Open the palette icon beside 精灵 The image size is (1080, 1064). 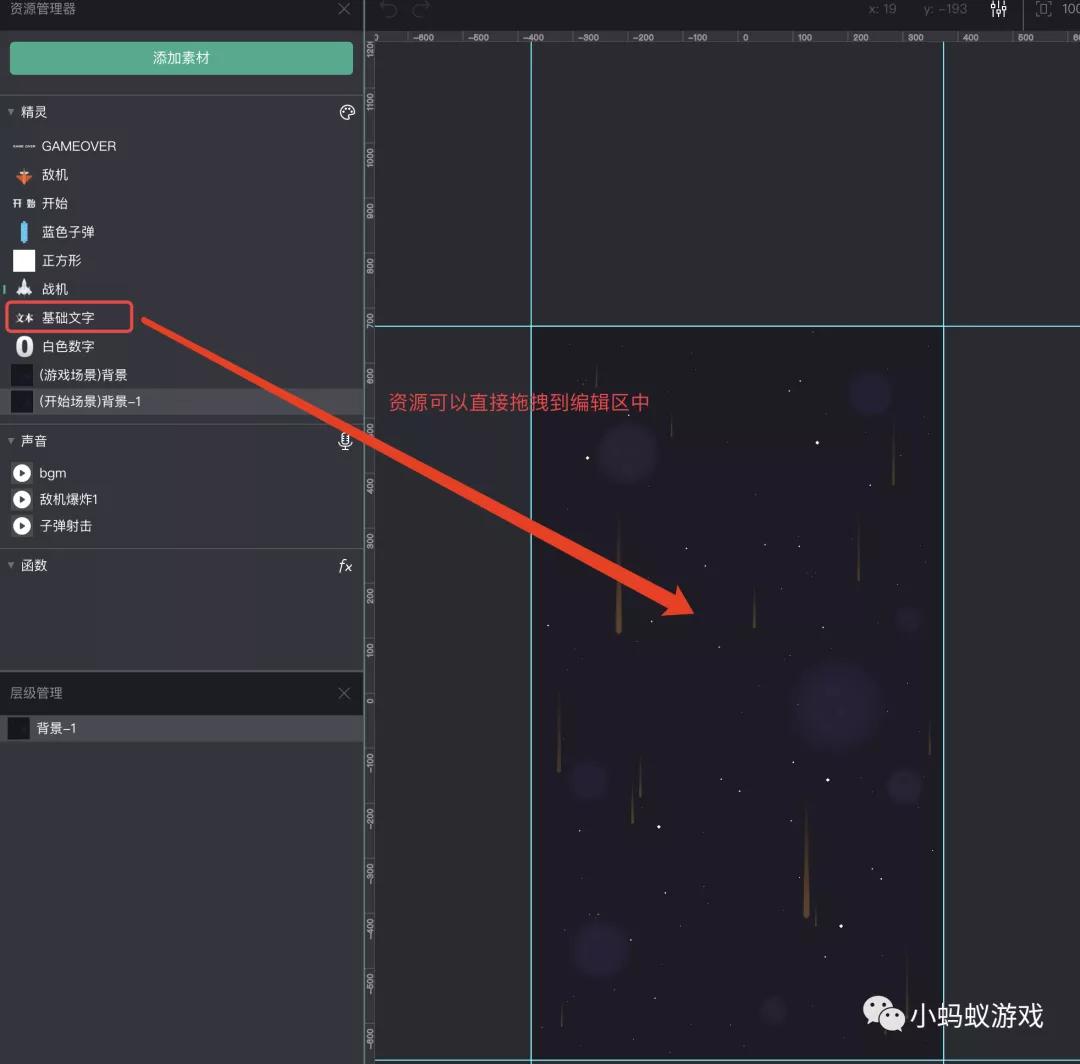[347, 112]
